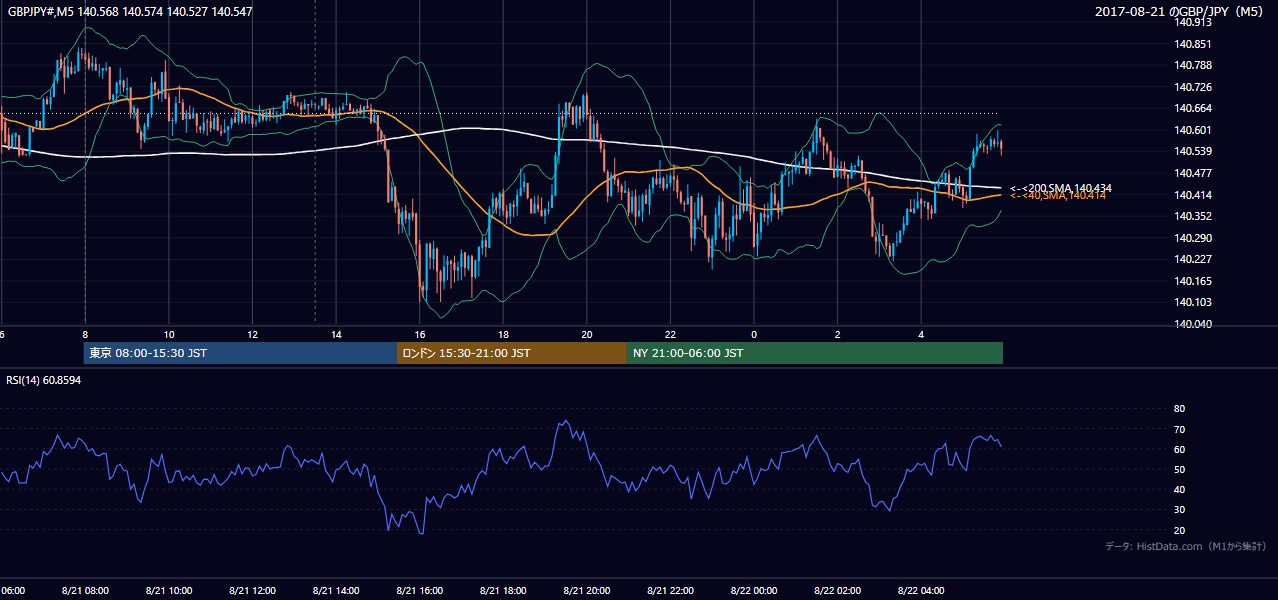Click hour tick 10 under price chart
The width and height of the screenshot is (1278, 600).
169,335
